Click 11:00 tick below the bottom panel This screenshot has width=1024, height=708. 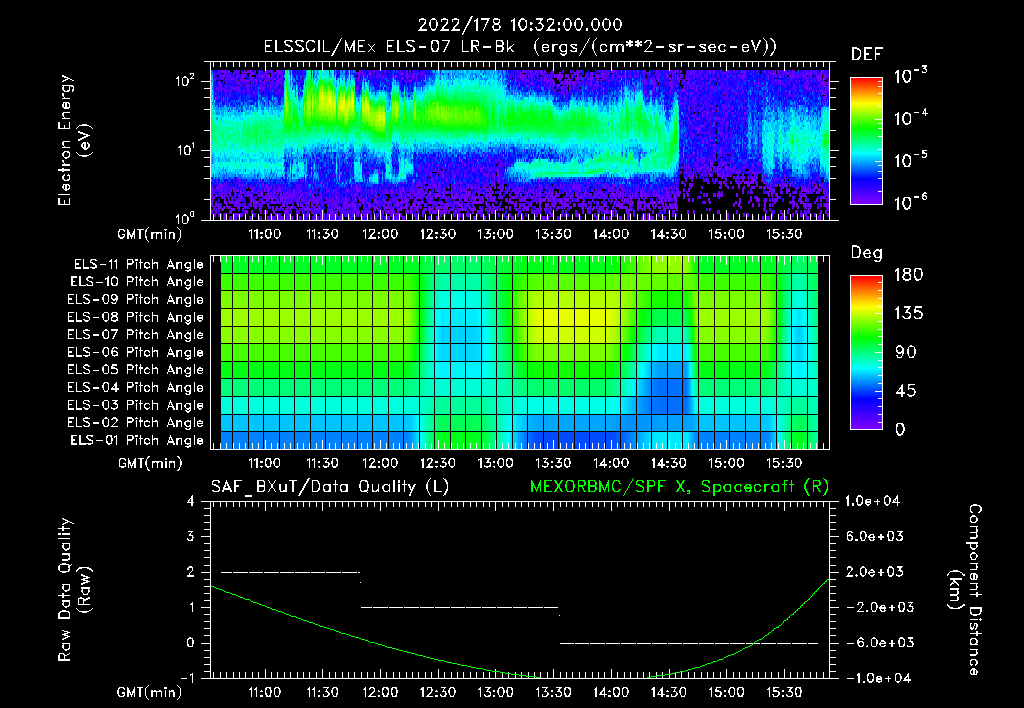click(x=264, y=692)
